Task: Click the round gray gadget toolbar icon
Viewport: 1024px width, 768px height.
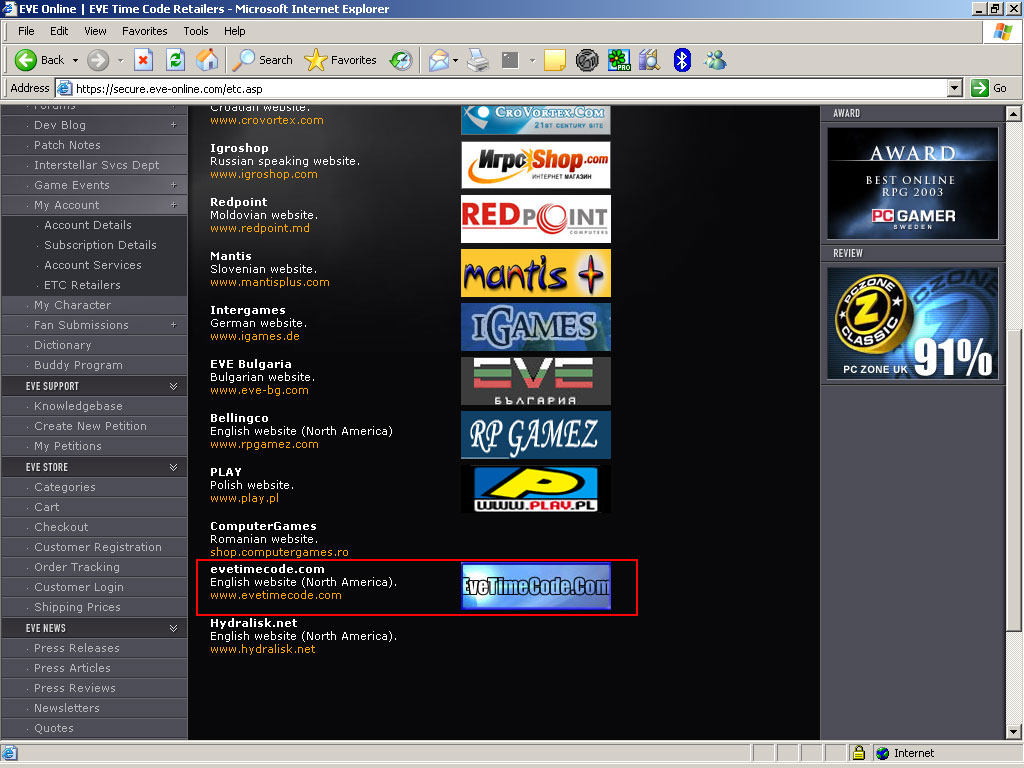Action: tap(587, 60)
